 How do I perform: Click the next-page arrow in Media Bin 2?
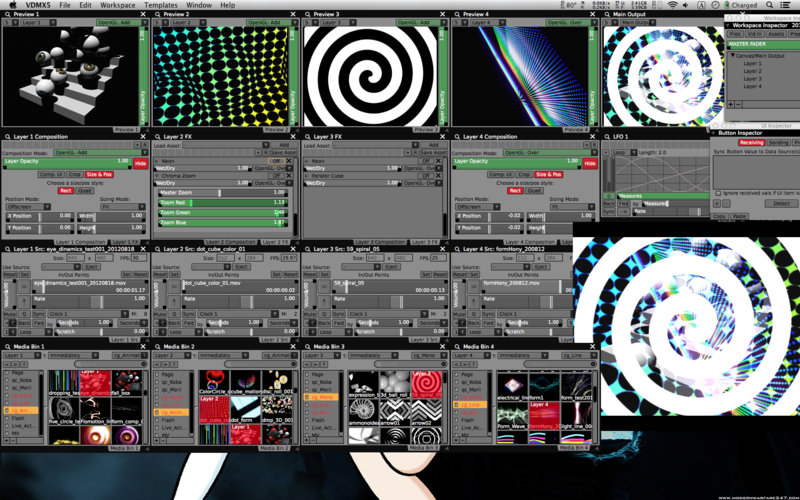pos(164,364)
